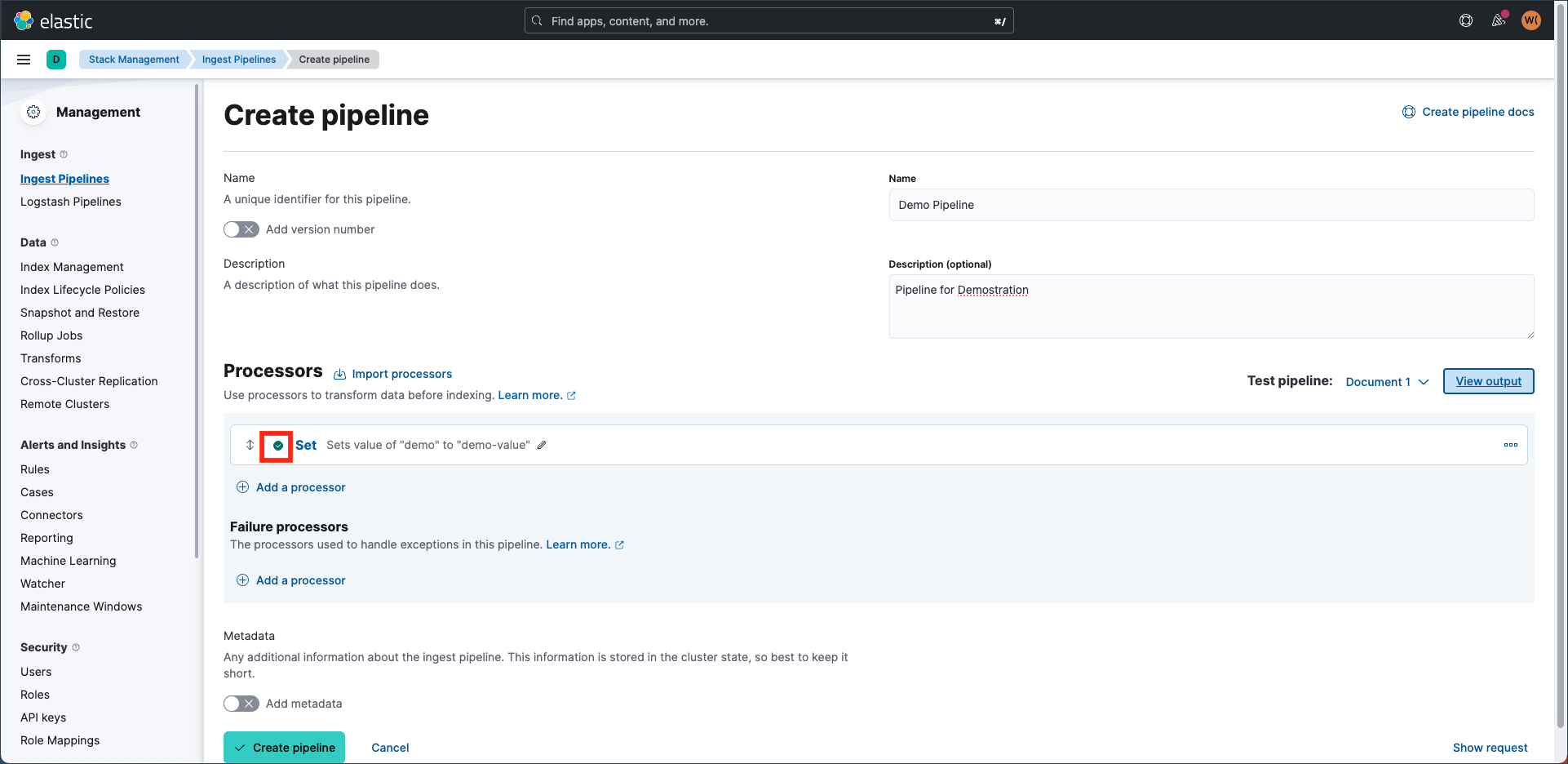1568x764 pixels.
Task: Open the user avatar profile menu
Action: click(x=1531, y=20)
